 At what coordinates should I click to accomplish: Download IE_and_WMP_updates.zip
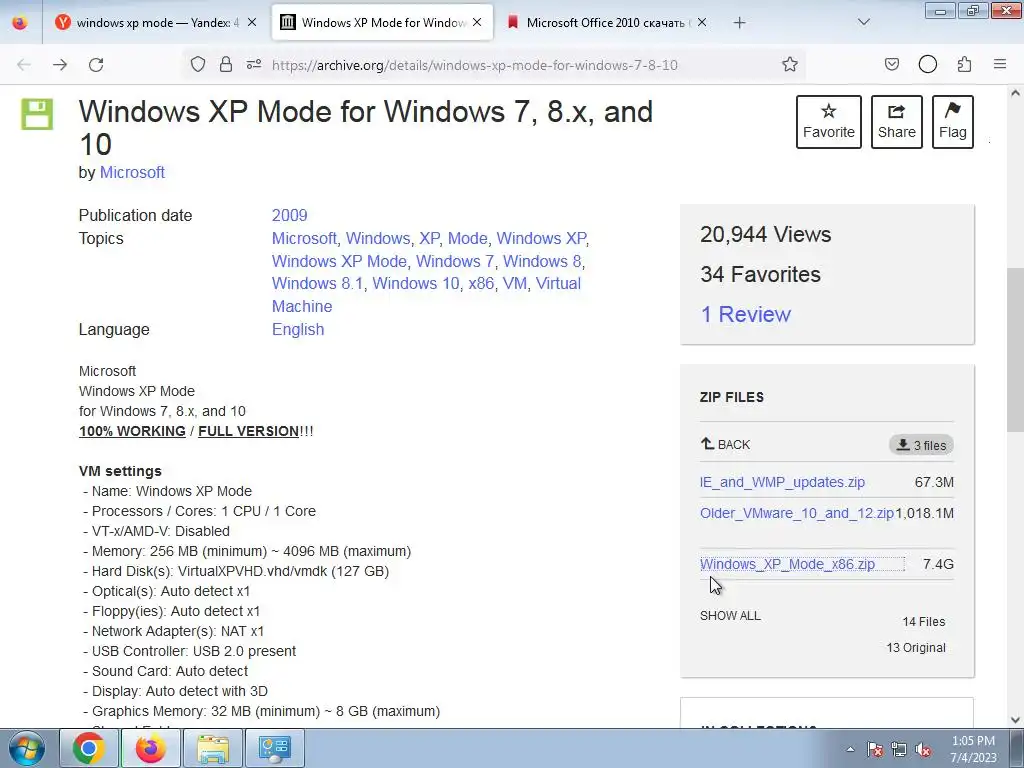coord(782,482)
